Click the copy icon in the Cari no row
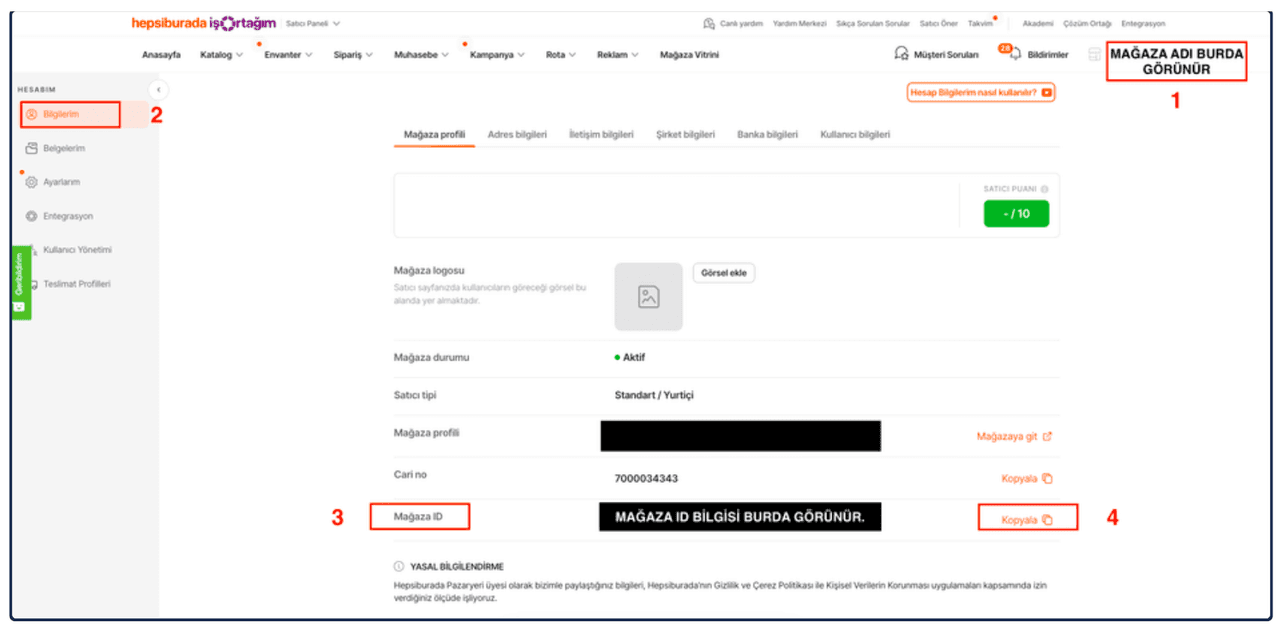 point(1047,479)
